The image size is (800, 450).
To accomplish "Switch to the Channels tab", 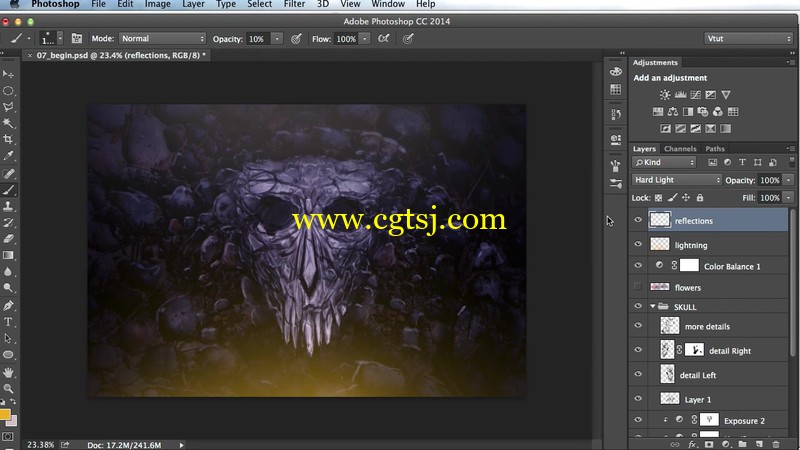I will [680, 148].
